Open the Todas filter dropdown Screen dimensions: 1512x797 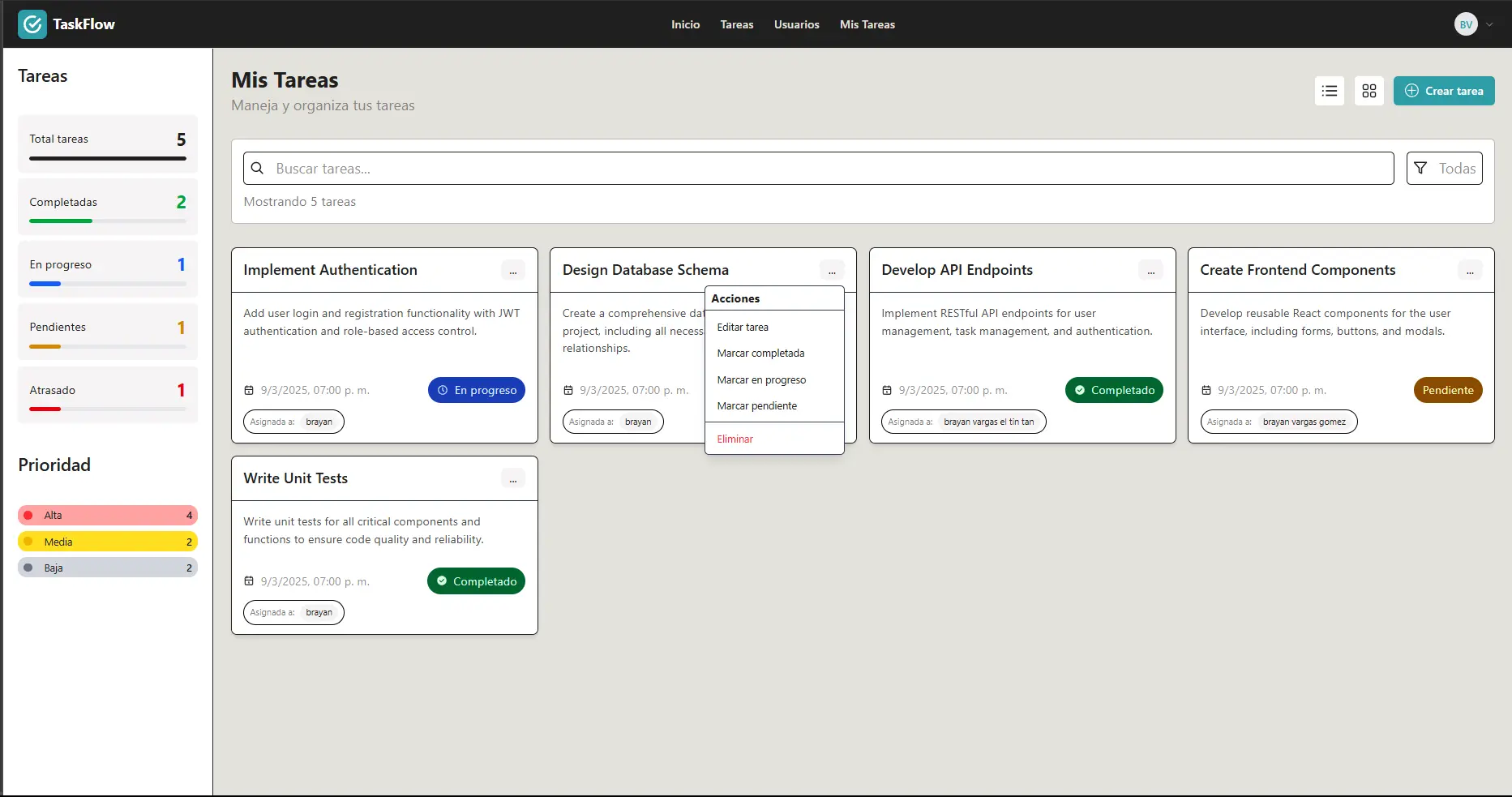1445,169
